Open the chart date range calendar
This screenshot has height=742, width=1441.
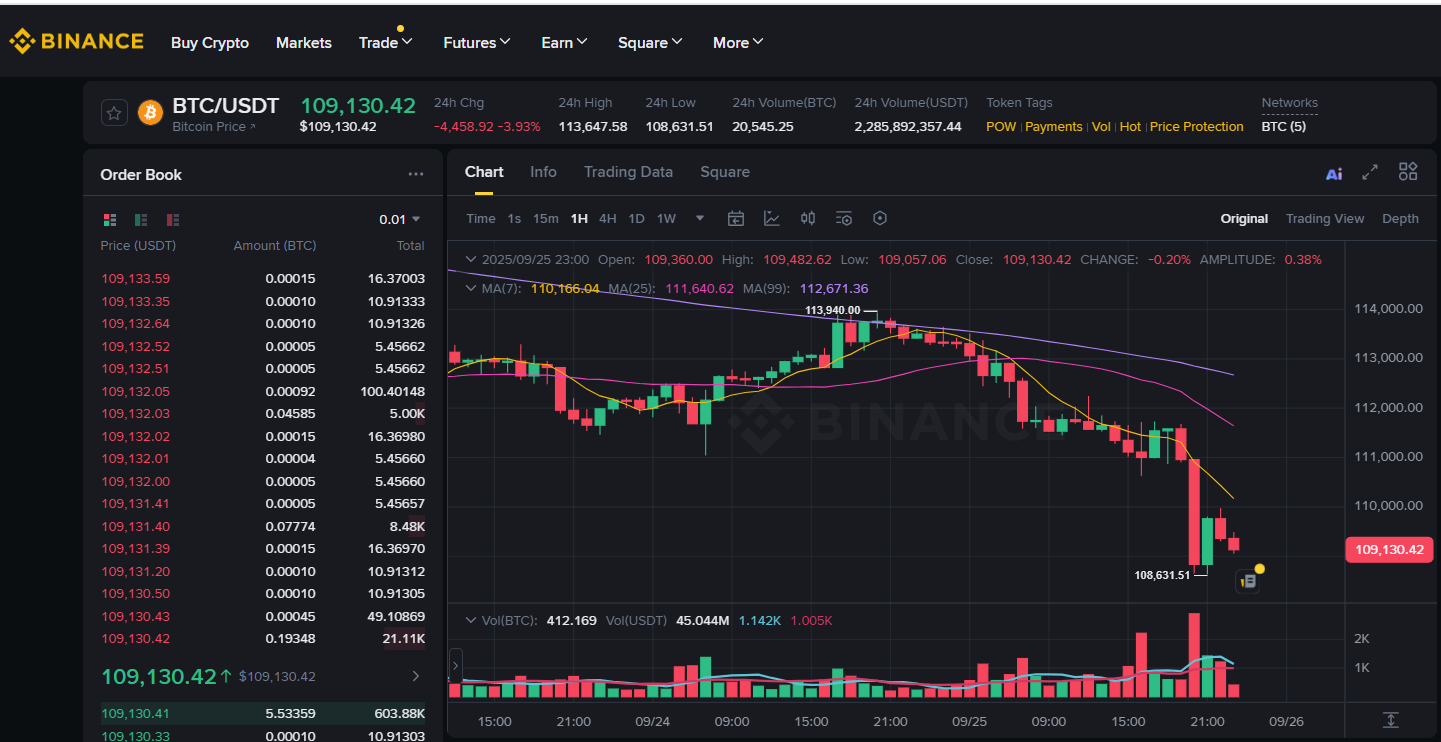coord(736,218)
